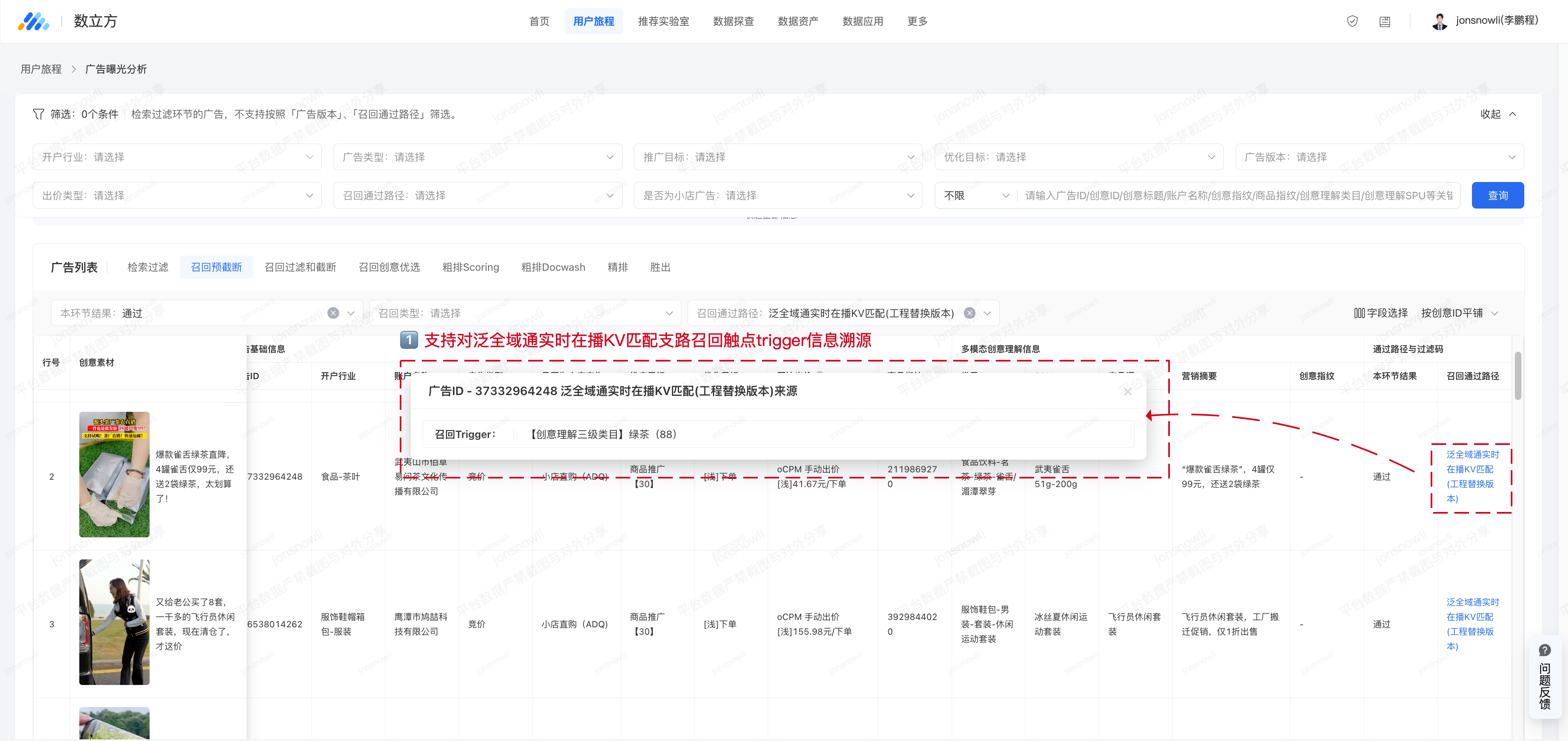Expand 按创意ID平铺 display mode dropdown

click(1459, 313)
